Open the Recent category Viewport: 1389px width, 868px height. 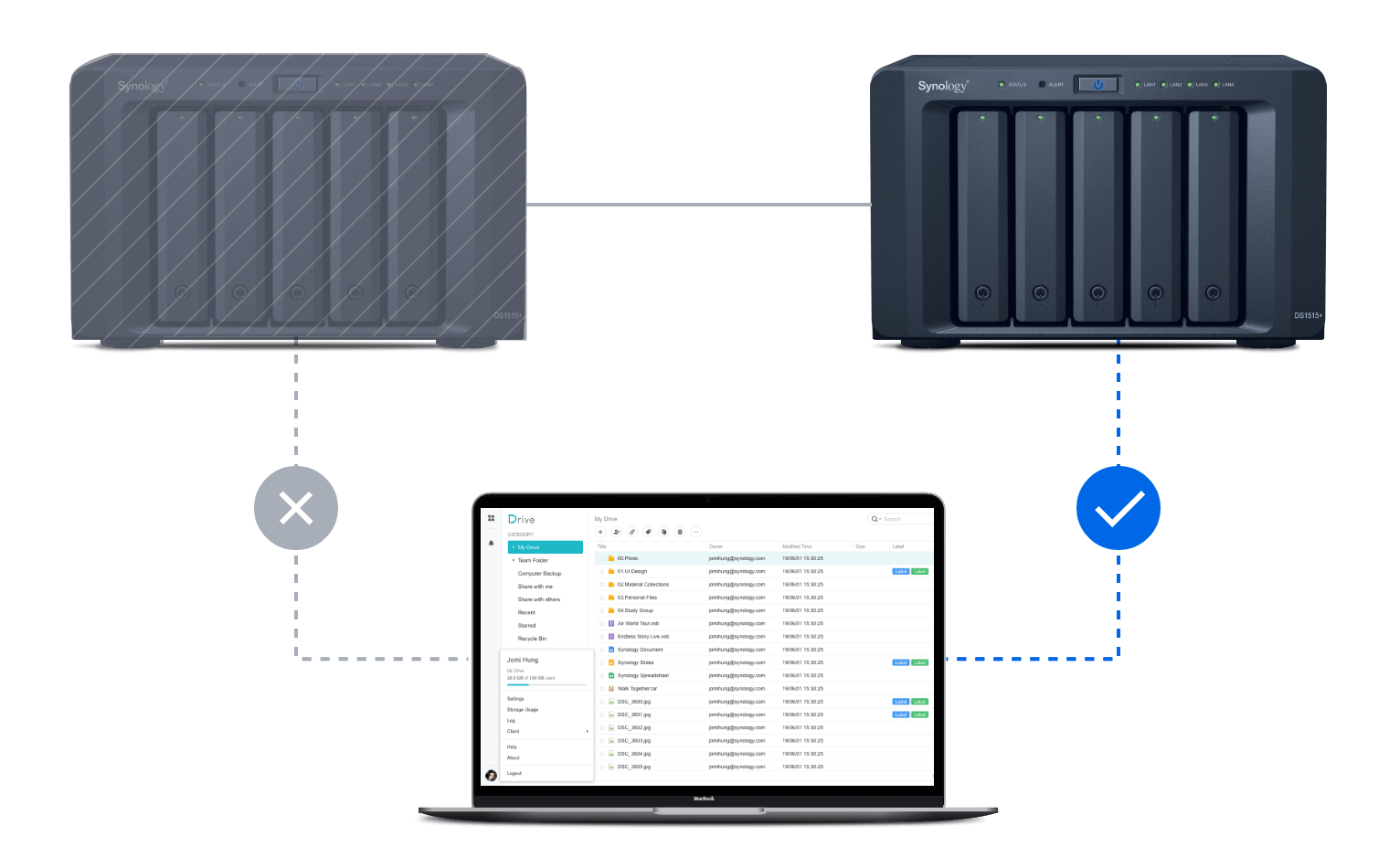click(526, 612)
